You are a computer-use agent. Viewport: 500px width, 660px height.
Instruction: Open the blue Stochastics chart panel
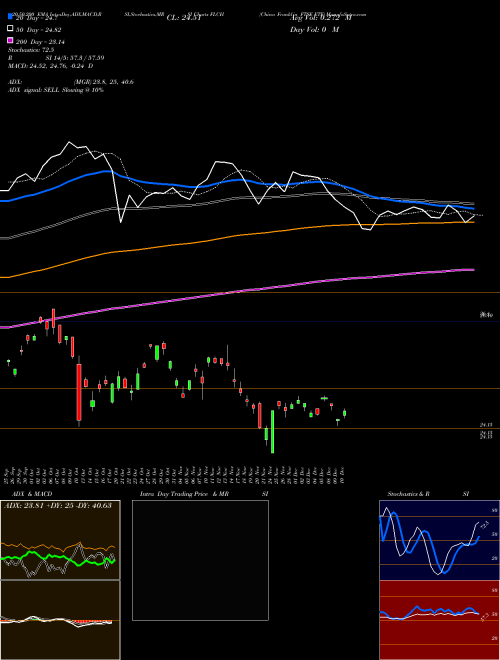pyautogui.click(x=439, y=540)
